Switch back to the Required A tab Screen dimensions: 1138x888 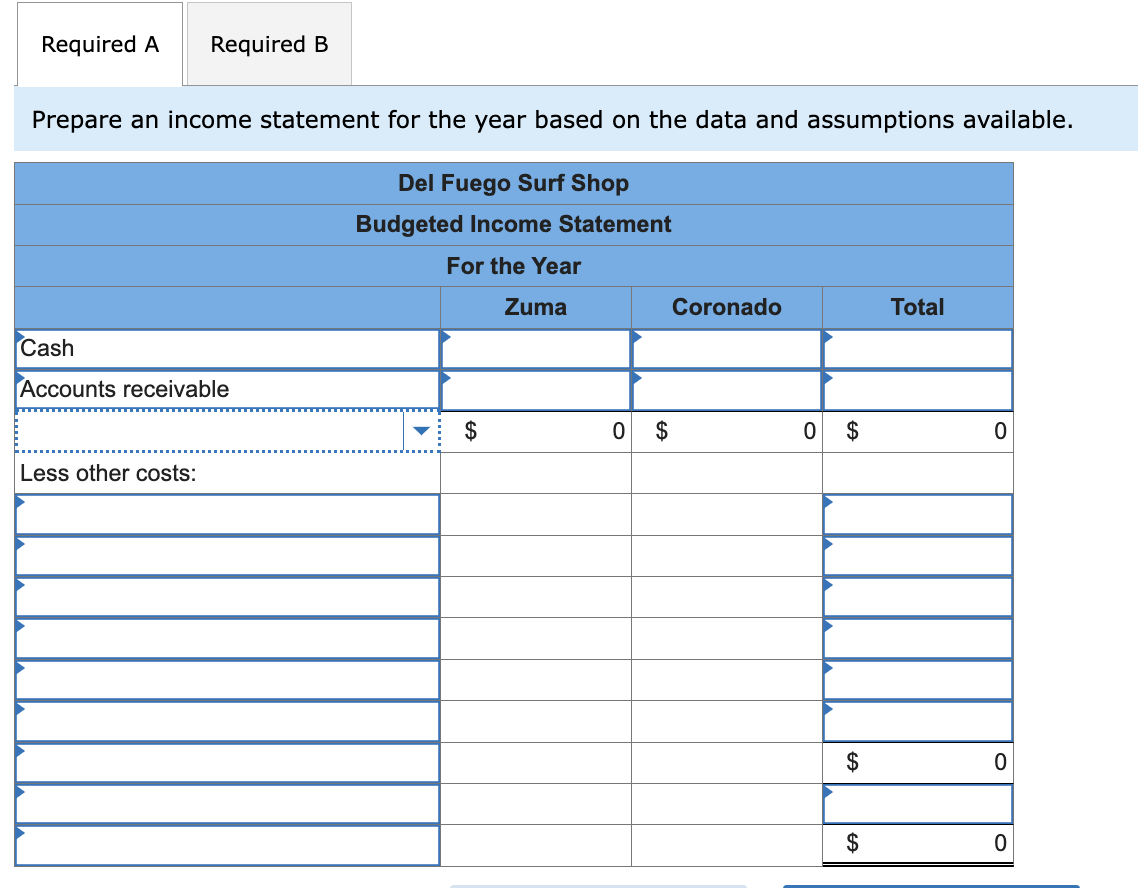98,44
